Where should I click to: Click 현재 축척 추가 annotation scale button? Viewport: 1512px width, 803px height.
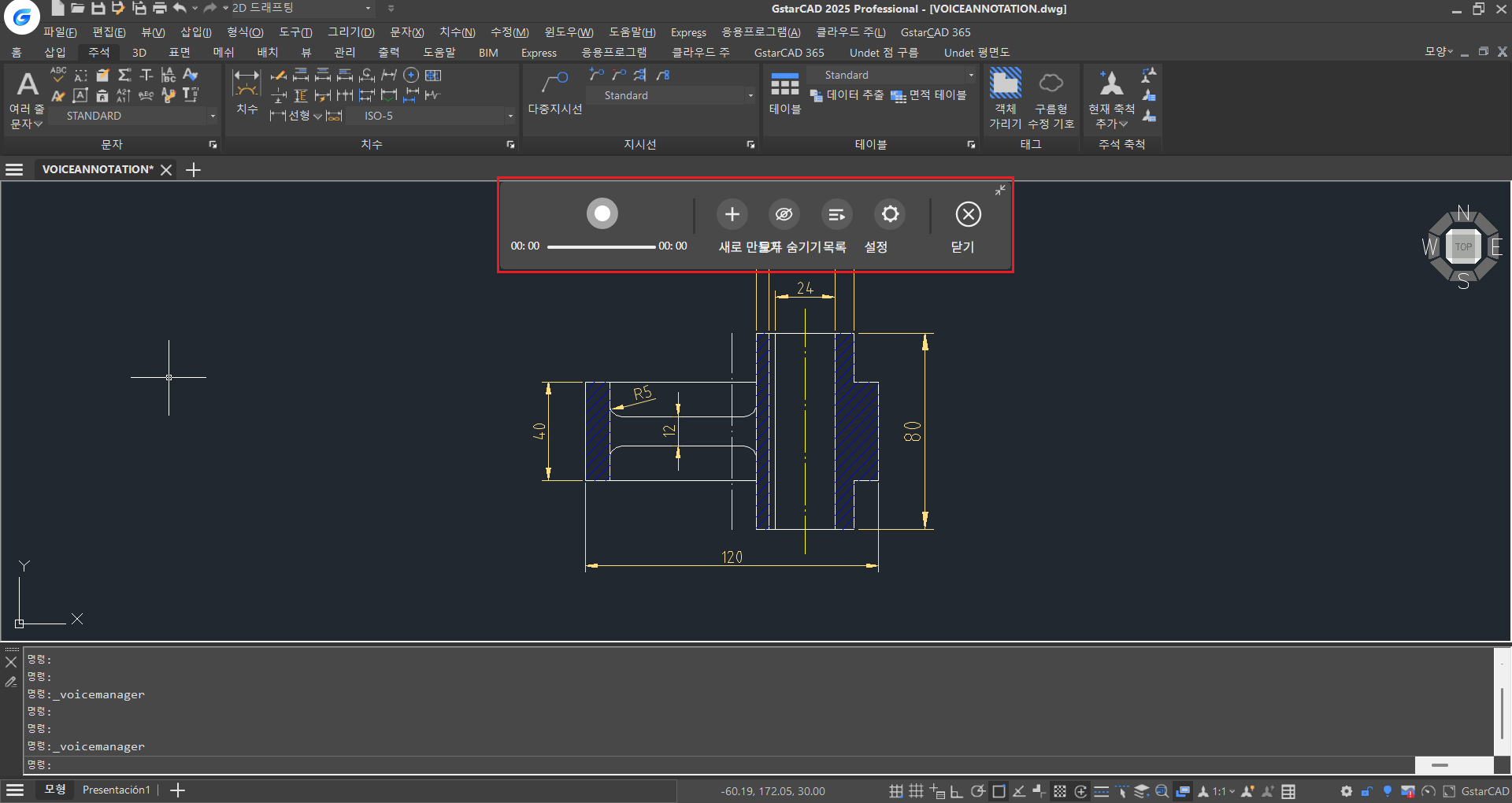[1111, 98]
